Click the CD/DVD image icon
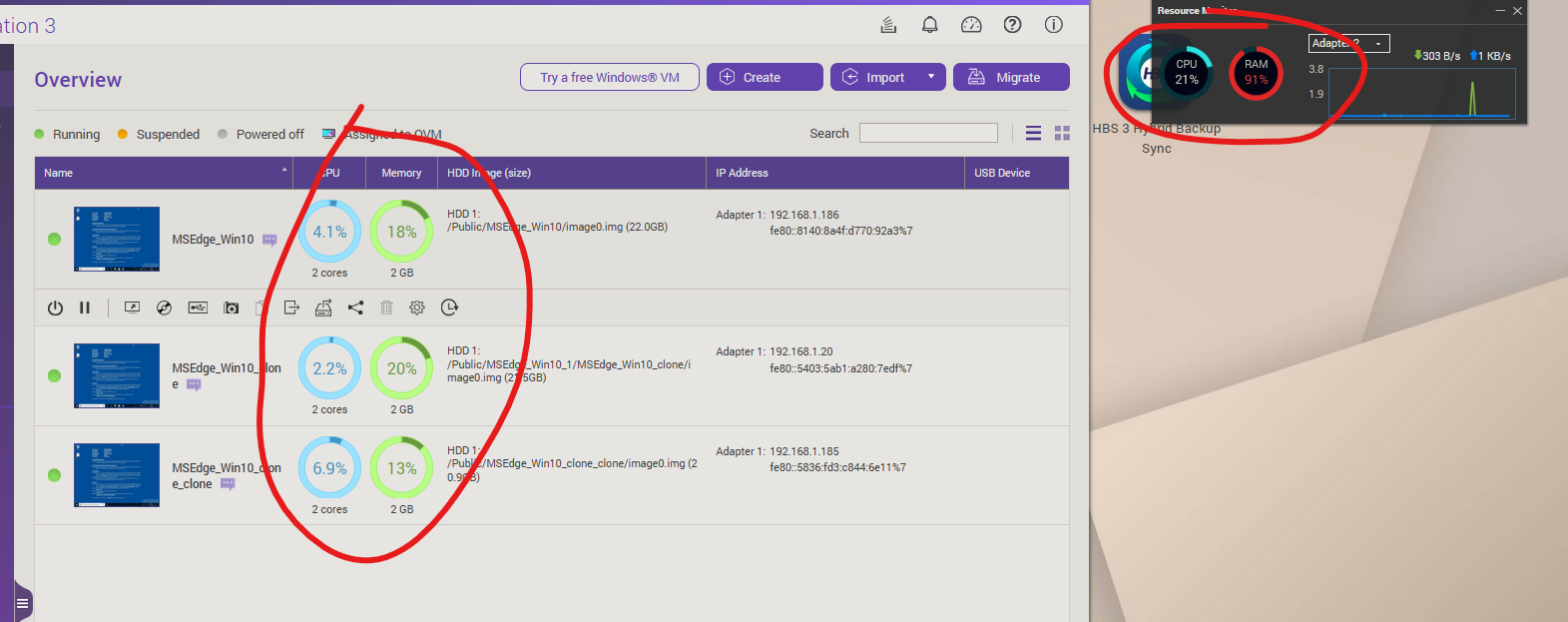Image resolution: width=1568 pixels, height=622 pixels. 165,308
